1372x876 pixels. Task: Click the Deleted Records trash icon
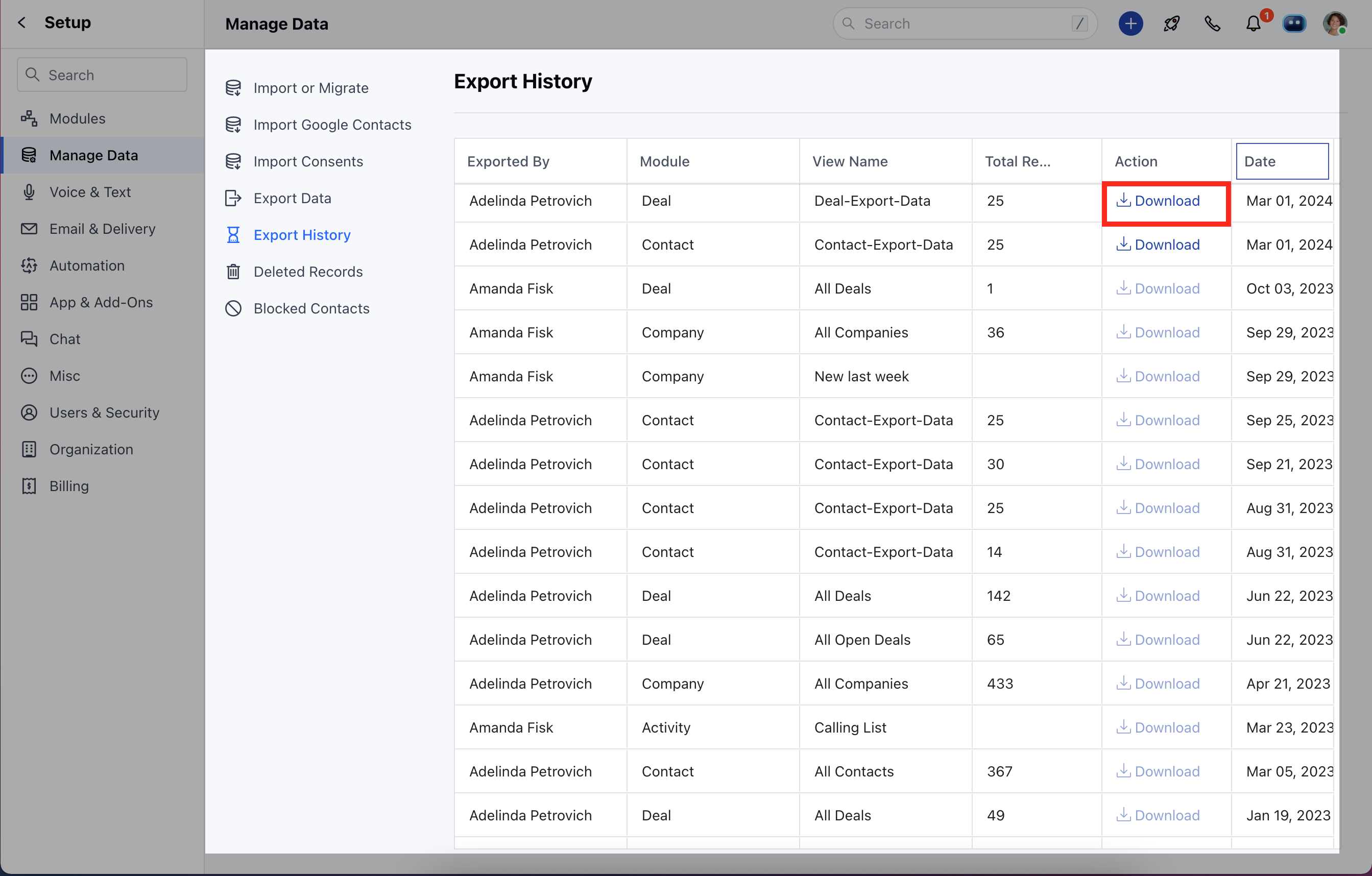(233, 272)
